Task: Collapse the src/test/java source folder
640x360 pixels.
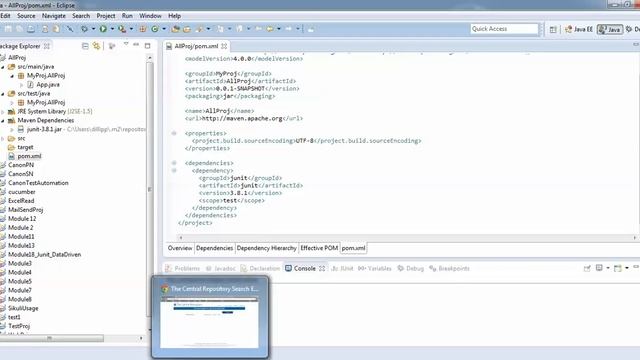Action: [x=3, y=94]
